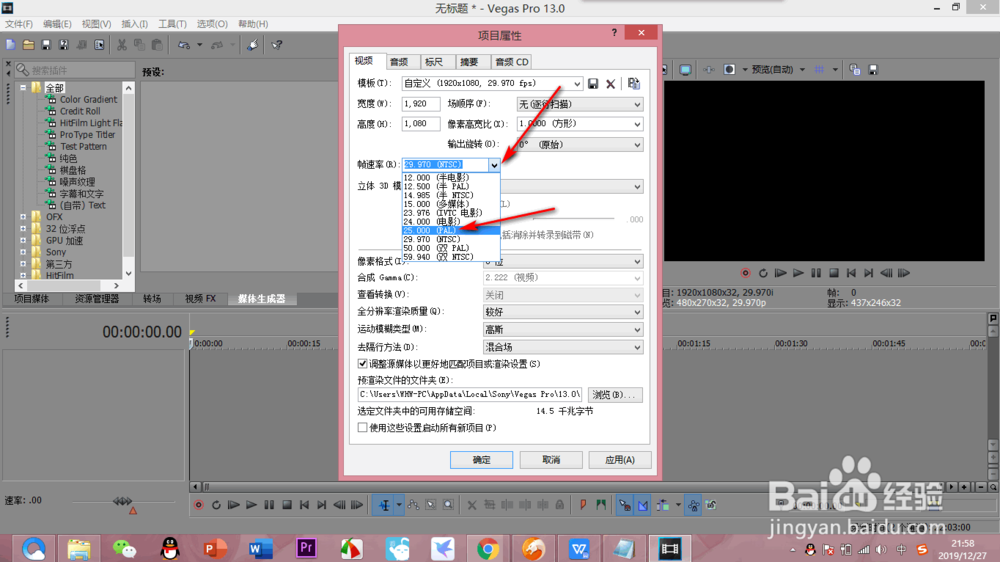Screen dimensions: 1000x562
Task: Click the 应用(A) button
Action: [x=620, y=460]
